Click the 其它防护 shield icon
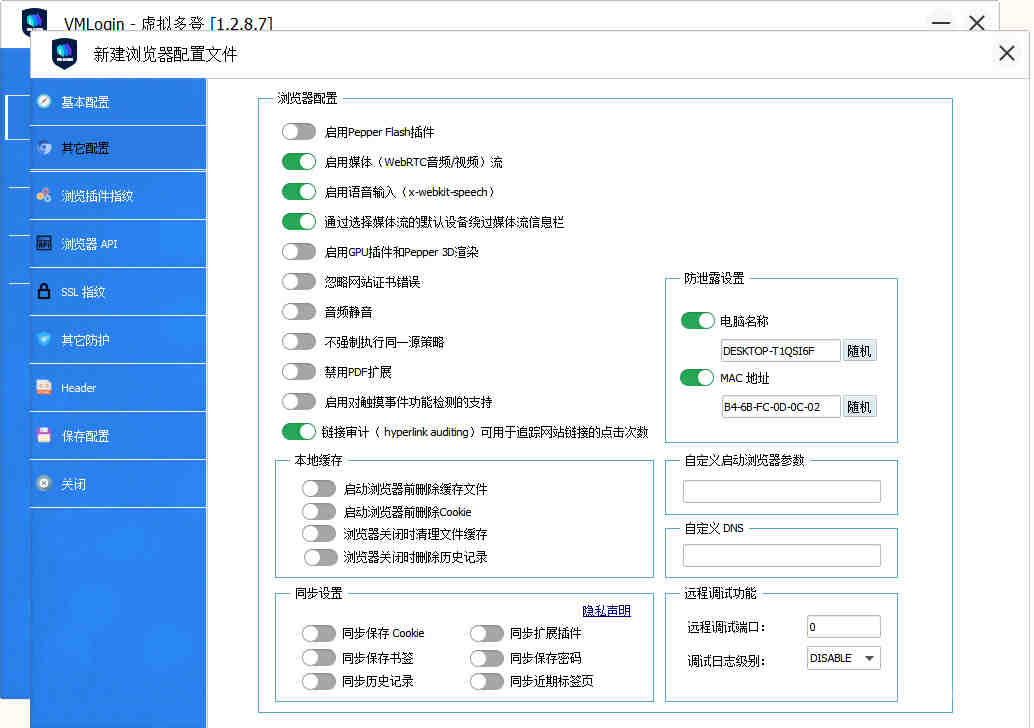The image size is (1034, 728). 44,339
